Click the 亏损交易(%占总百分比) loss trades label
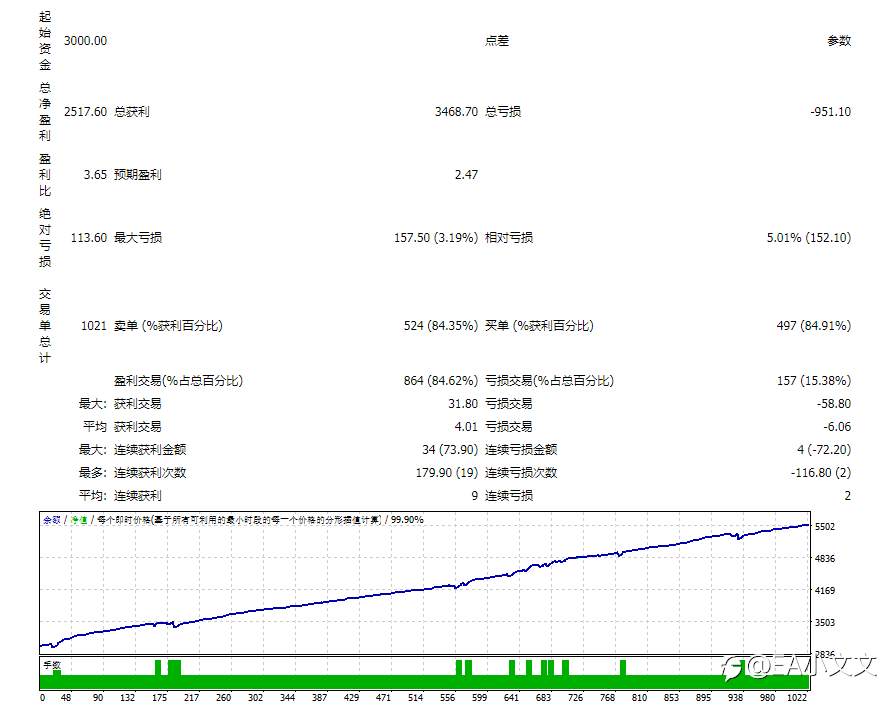 pyautogui.click(x=549, y=381)
